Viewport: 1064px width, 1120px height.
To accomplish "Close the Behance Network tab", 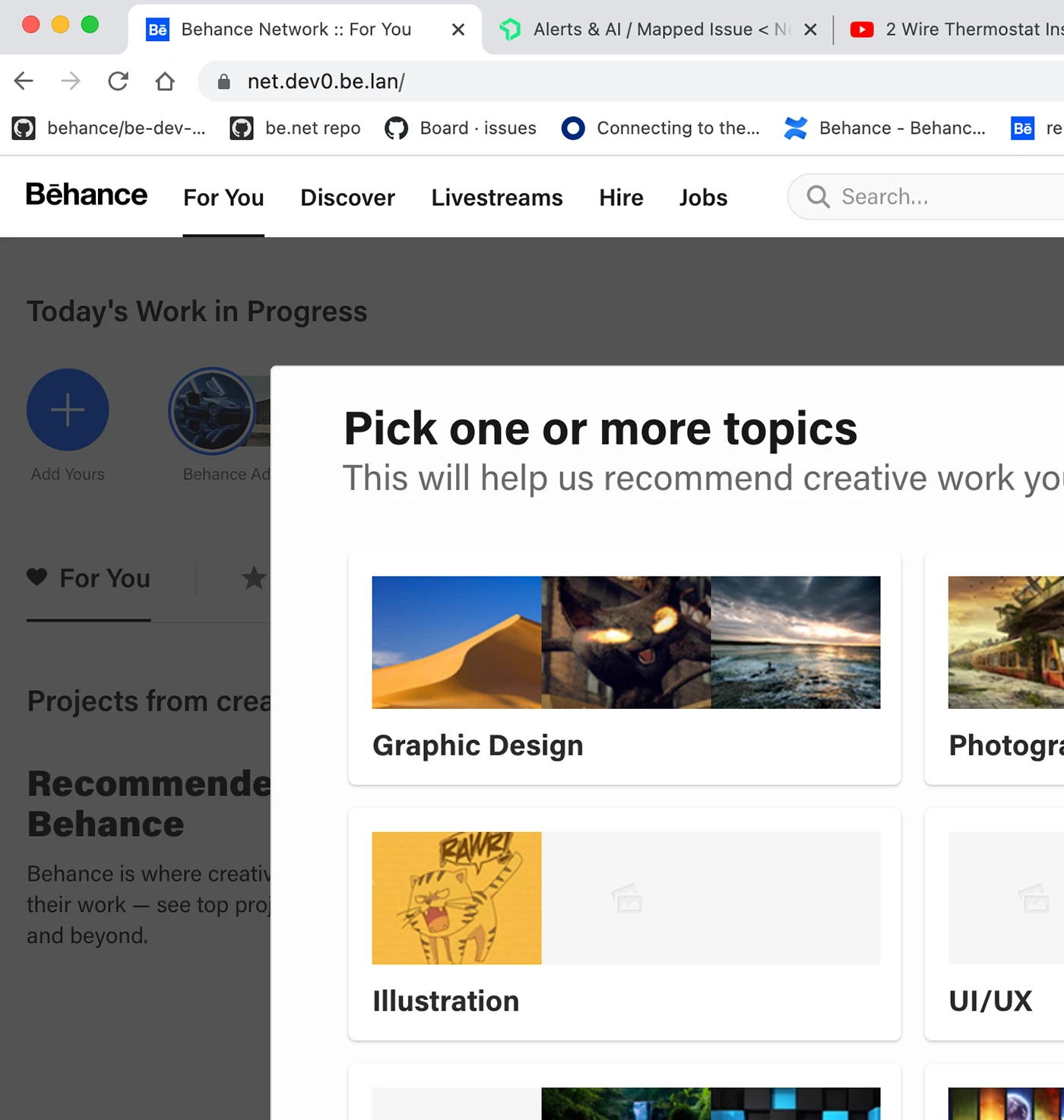I will tap(458, 30).
